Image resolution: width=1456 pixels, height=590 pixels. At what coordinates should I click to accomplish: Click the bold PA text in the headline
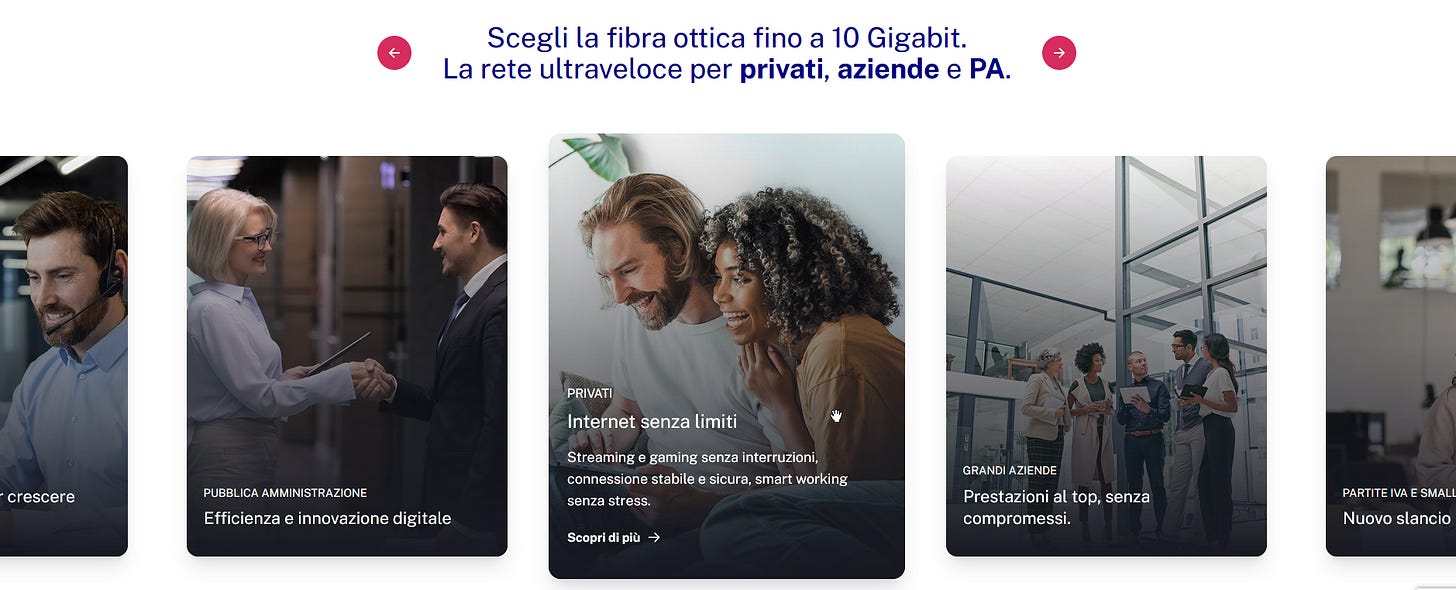987,71
